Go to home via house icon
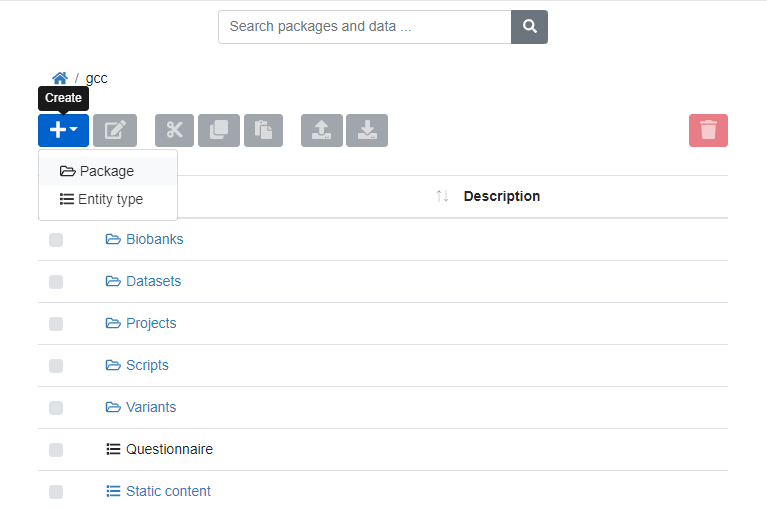Screen dimensions: 767x509 (x=60, y=78)
